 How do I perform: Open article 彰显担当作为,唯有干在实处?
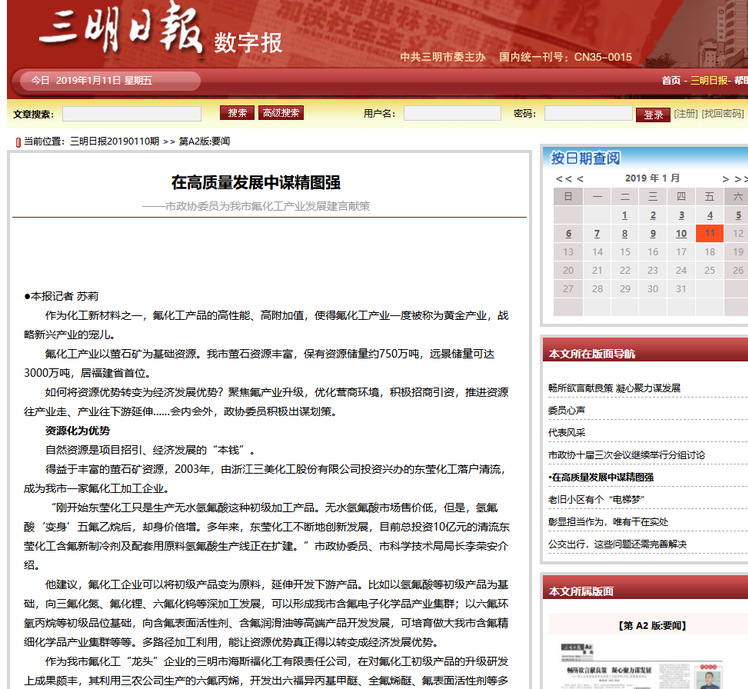point(608,522)
